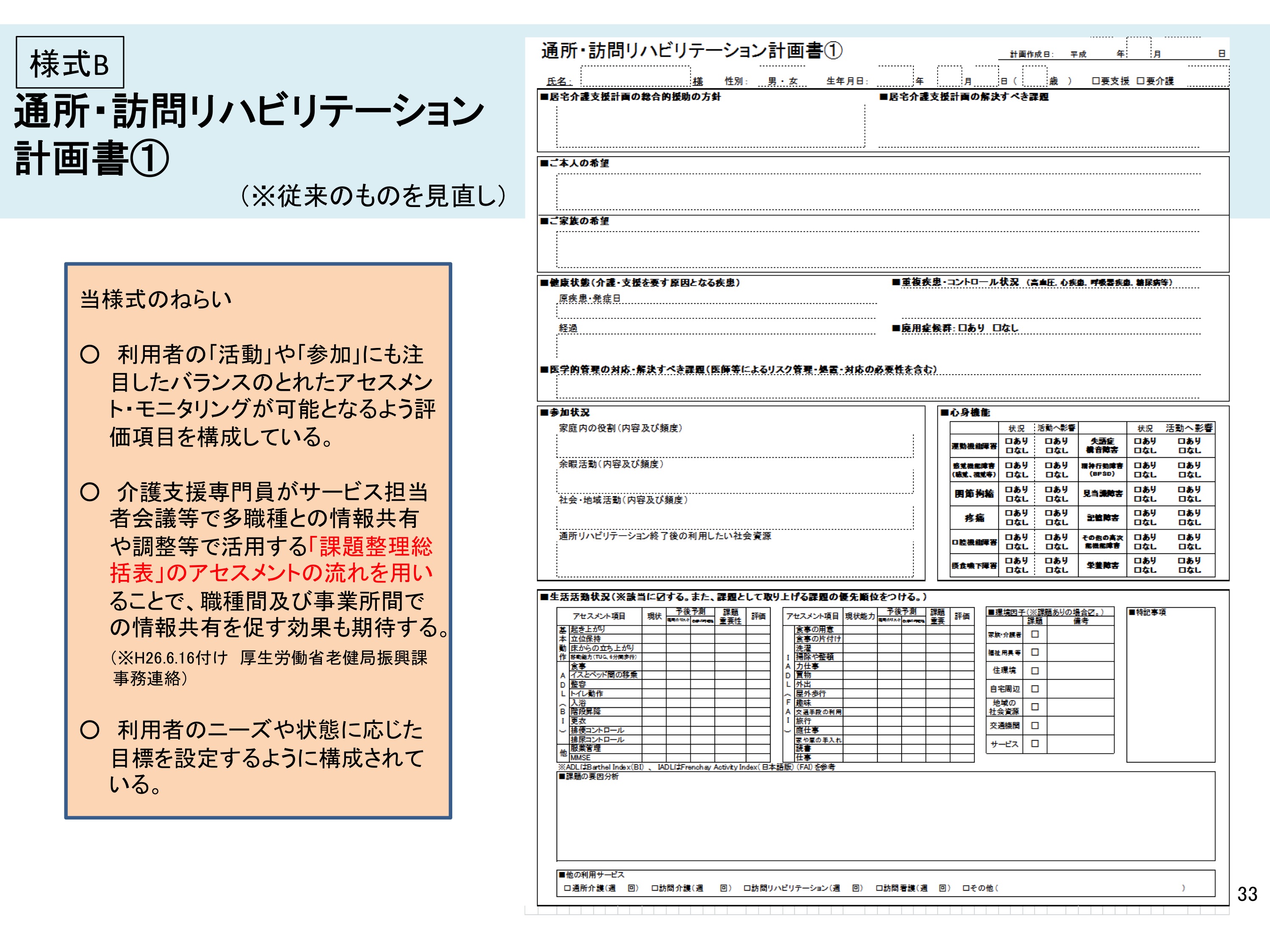Click the 見当識障害 row label
This screenshot has width=1270, height=952.
pyautogui.click(x=1102, y=494)
